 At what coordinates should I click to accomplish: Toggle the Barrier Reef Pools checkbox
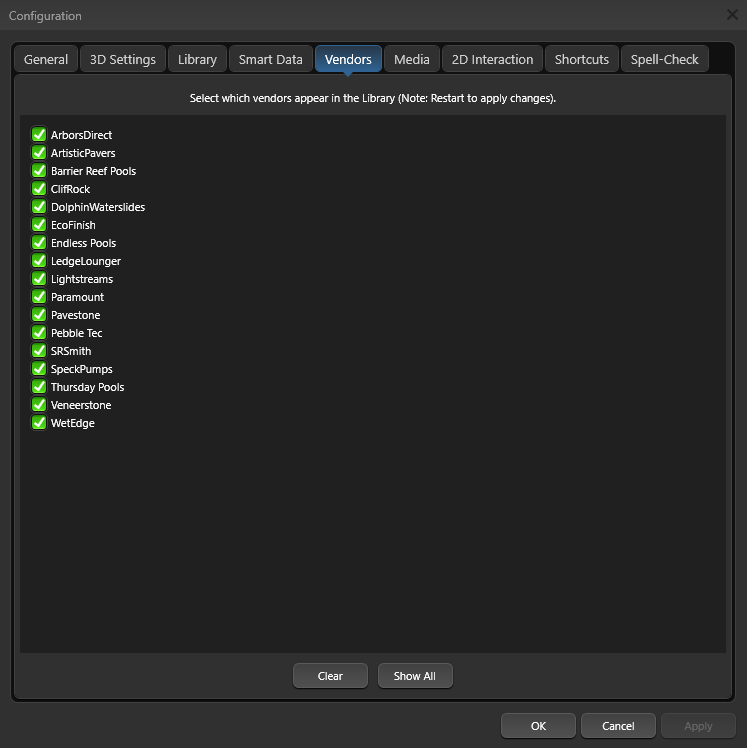39,171
